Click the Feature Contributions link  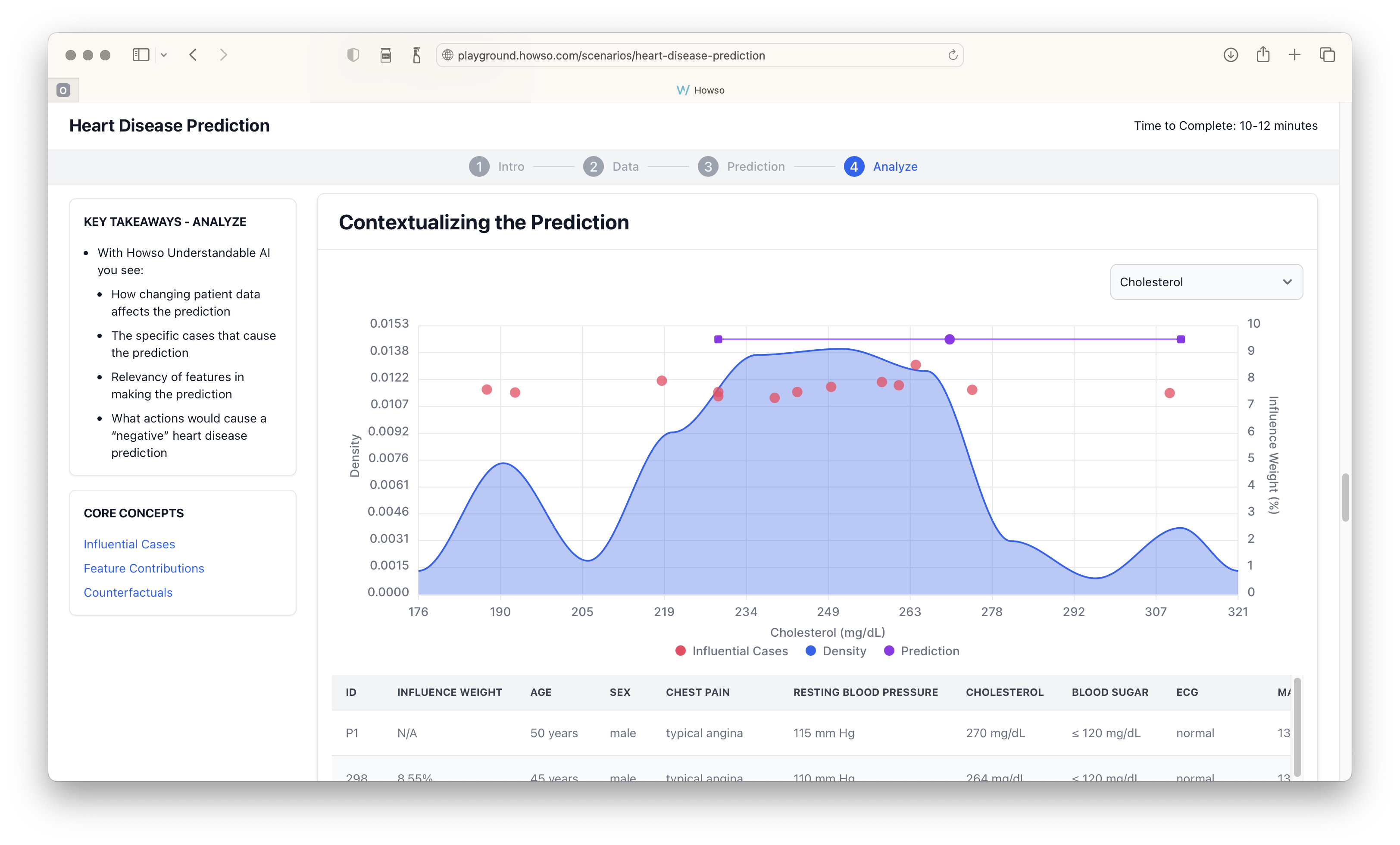144,568
